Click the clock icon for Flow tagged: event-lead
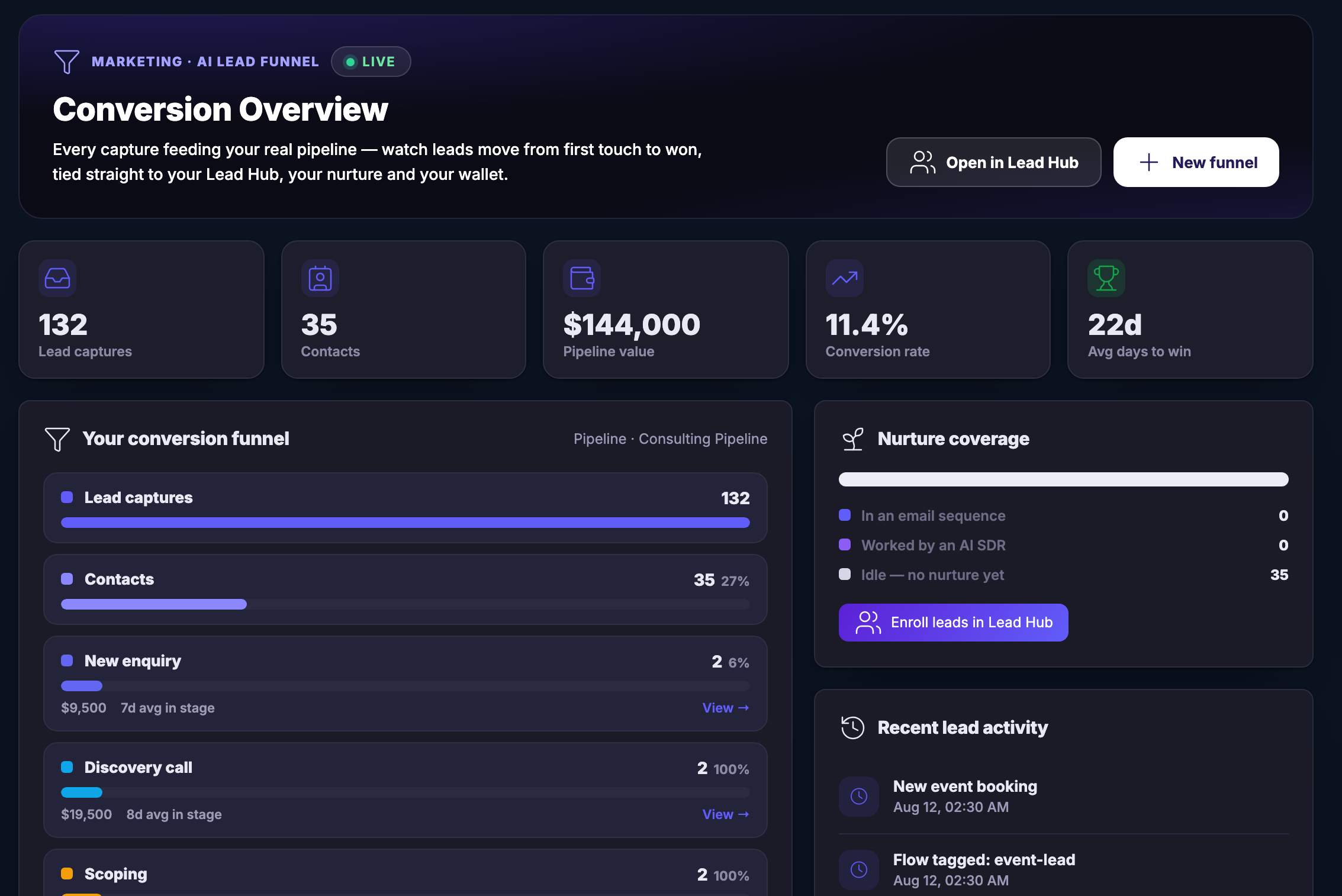Image resolution: width=1342 pixels, height=896 pixels. (859, 869)
